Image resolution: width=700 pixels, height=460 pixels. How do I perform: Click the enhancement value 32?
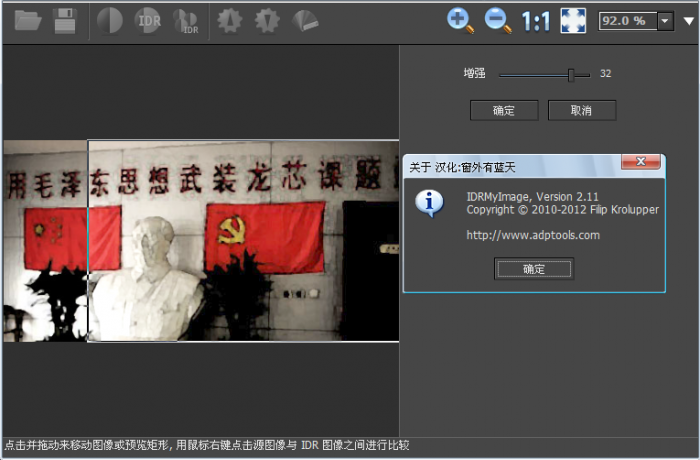click(x=605, y=73)
